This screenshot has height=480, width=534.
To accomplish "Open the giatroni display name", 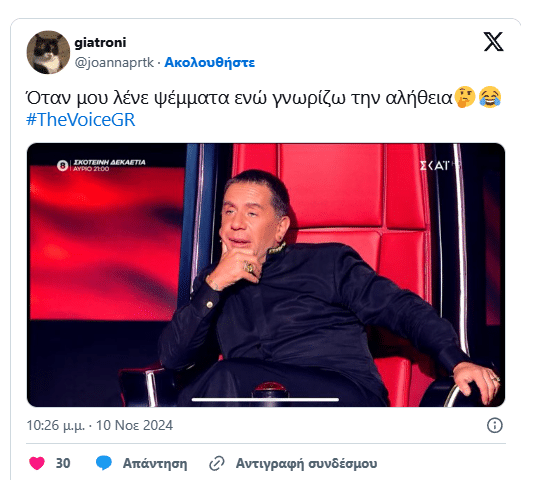I will click(x=100, y=43).
